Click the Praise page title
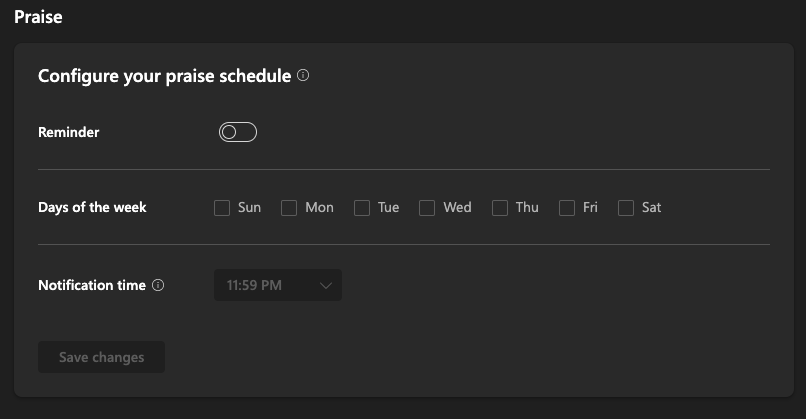This screenshot has width=806, height=419. click(x=38, y=16)
